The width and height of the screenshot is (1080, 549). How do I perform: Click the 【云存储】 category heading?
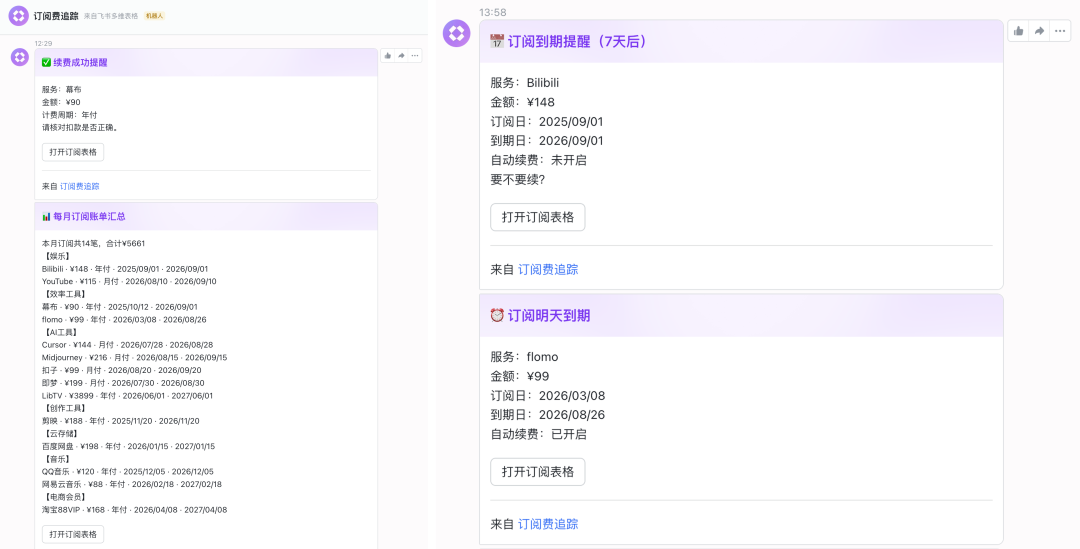click(61, 434)
